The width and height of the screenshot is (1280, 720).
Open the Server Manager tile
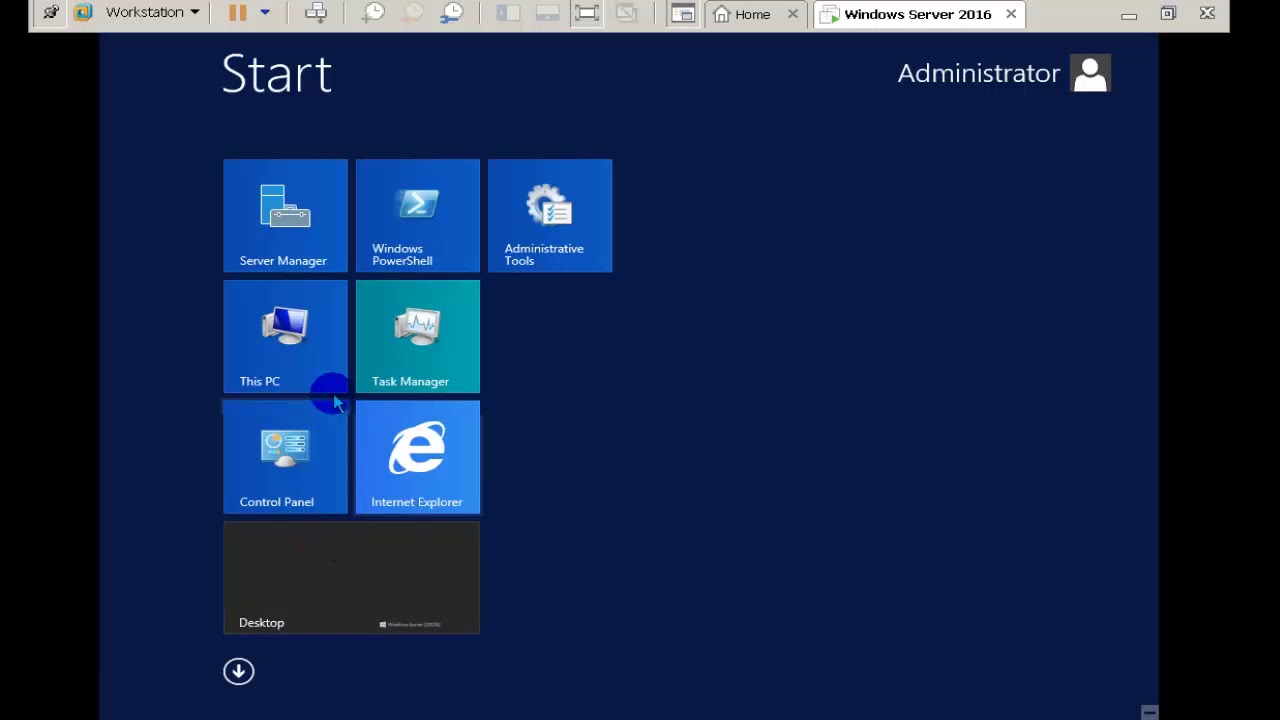coord(285,215)
